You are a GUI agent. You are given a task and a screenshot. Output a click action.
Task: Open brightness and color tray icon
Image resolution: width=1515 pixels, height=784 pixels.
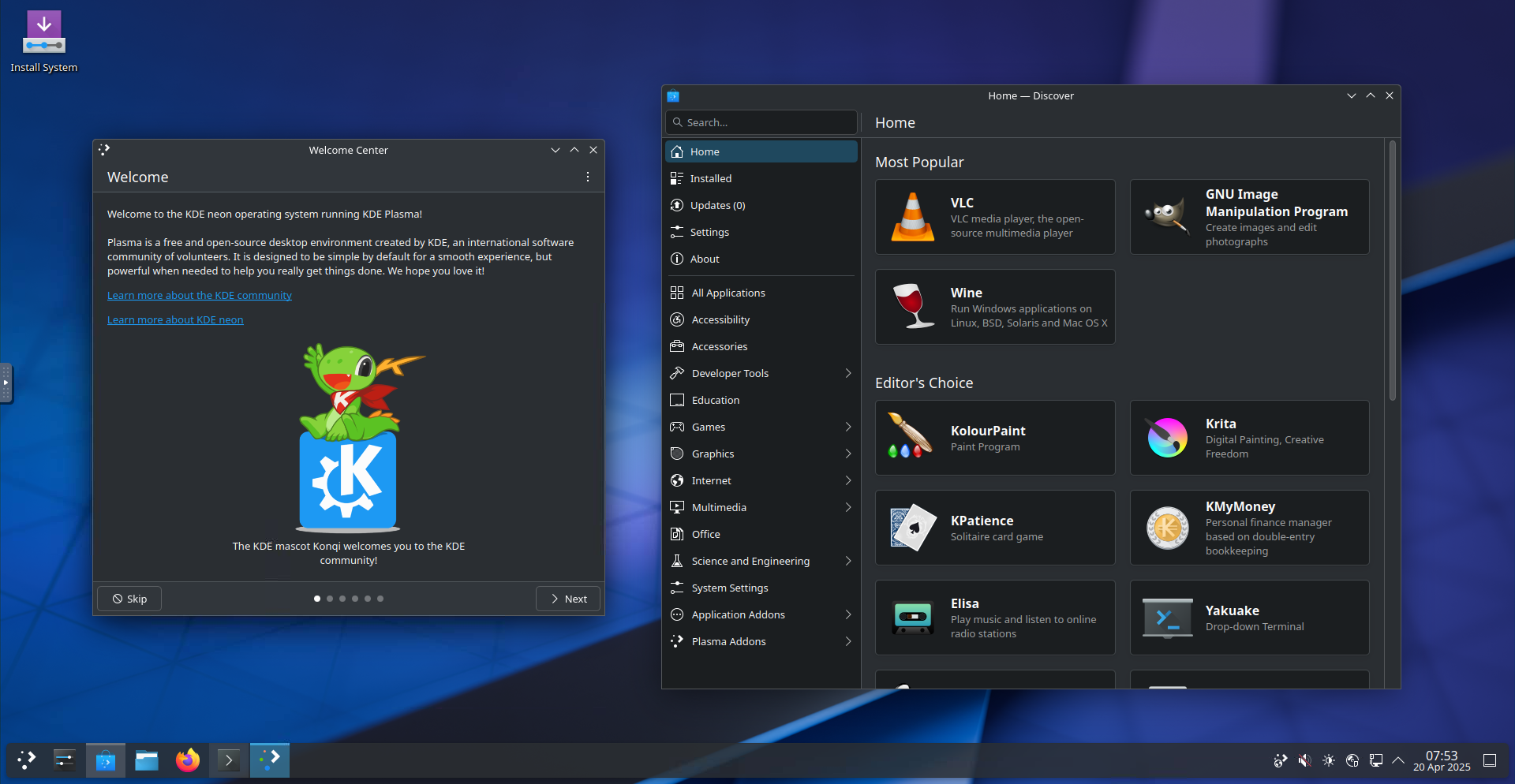(1329, 760)
